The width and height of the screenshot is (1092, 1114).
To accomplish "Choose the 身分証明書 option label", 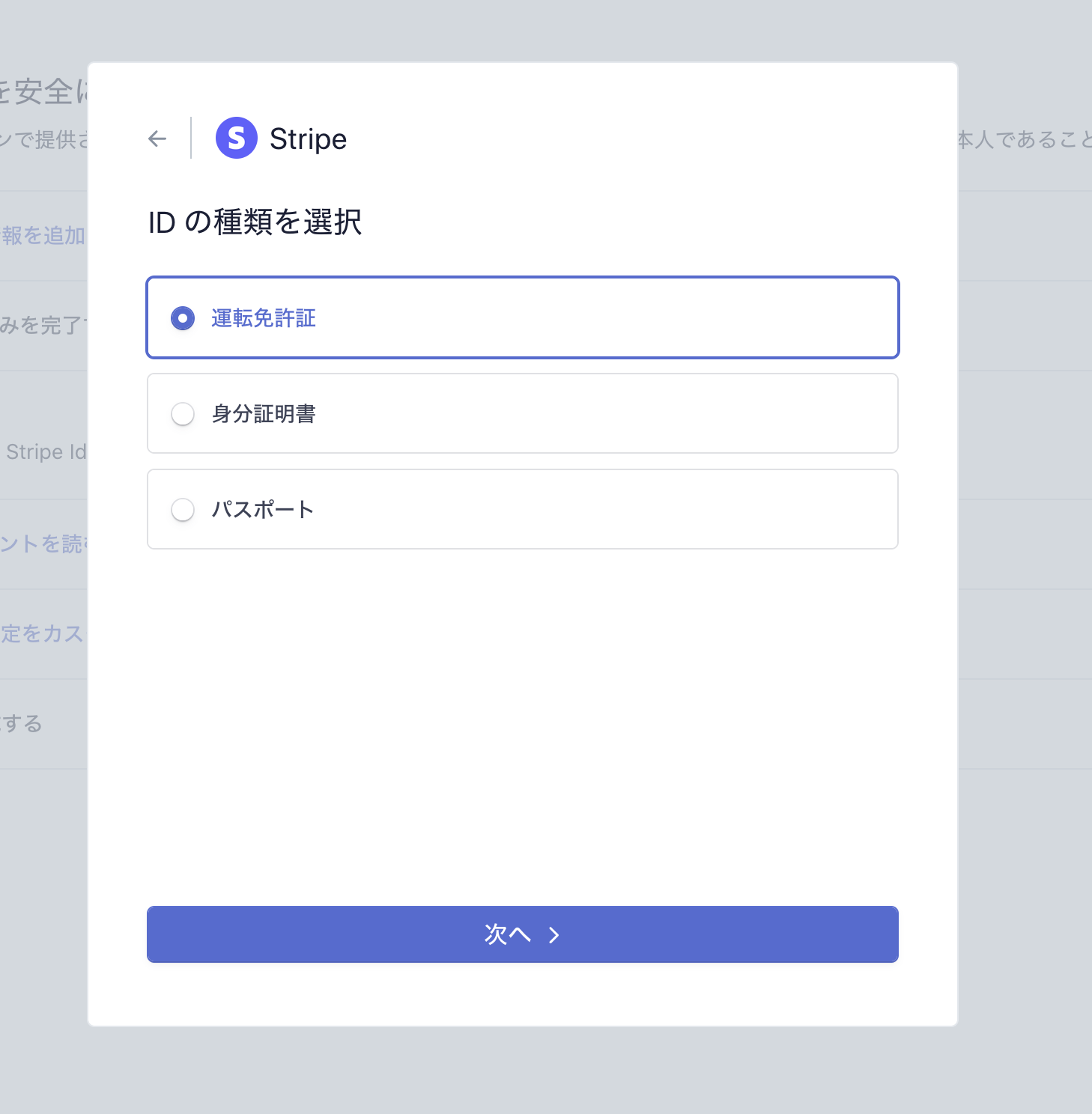I will point(264,414).
